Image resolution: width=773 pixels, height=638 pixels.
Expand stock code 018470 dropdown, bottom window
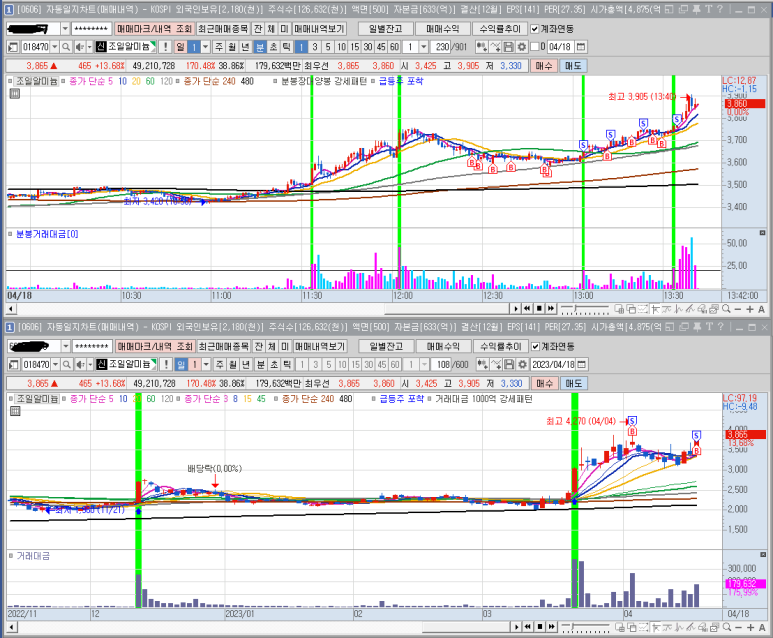point(55,364)
